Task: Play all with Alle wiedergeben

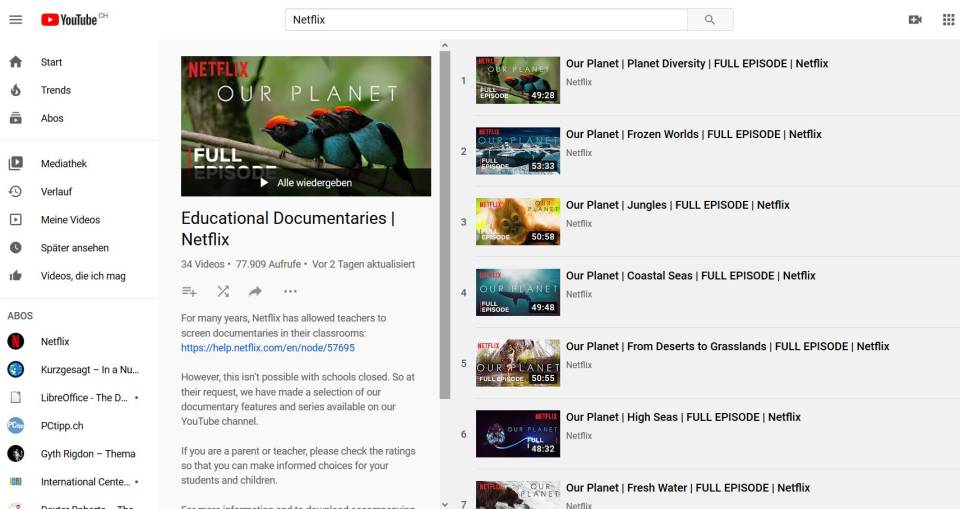Action: click(306, 183)
